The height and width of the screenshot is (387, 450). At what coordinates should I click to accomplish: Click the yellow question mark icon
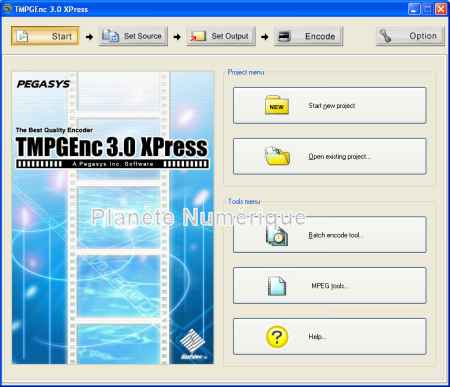(277, 337)
